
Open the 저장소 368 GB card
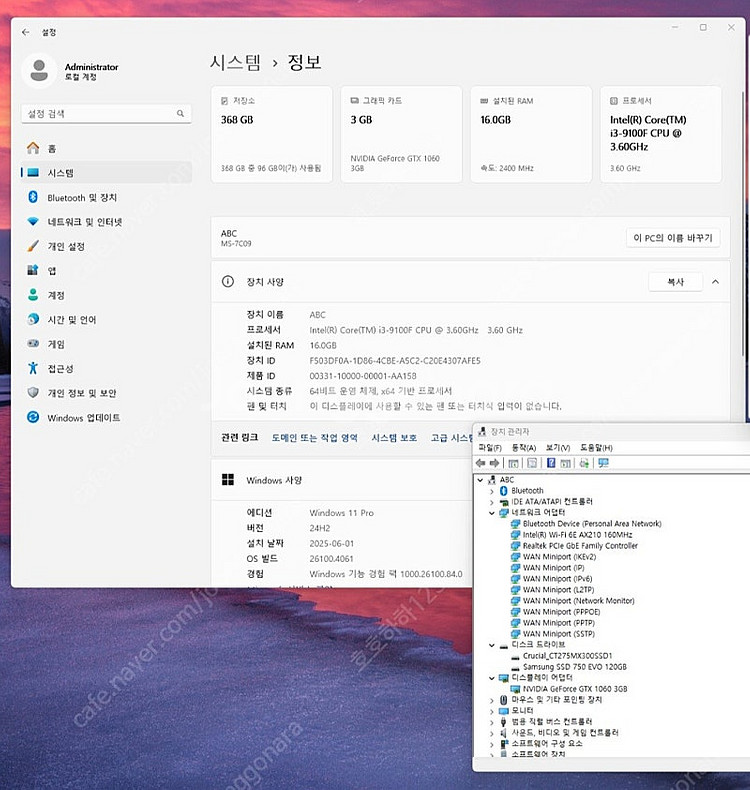click(x=271, y=134)
